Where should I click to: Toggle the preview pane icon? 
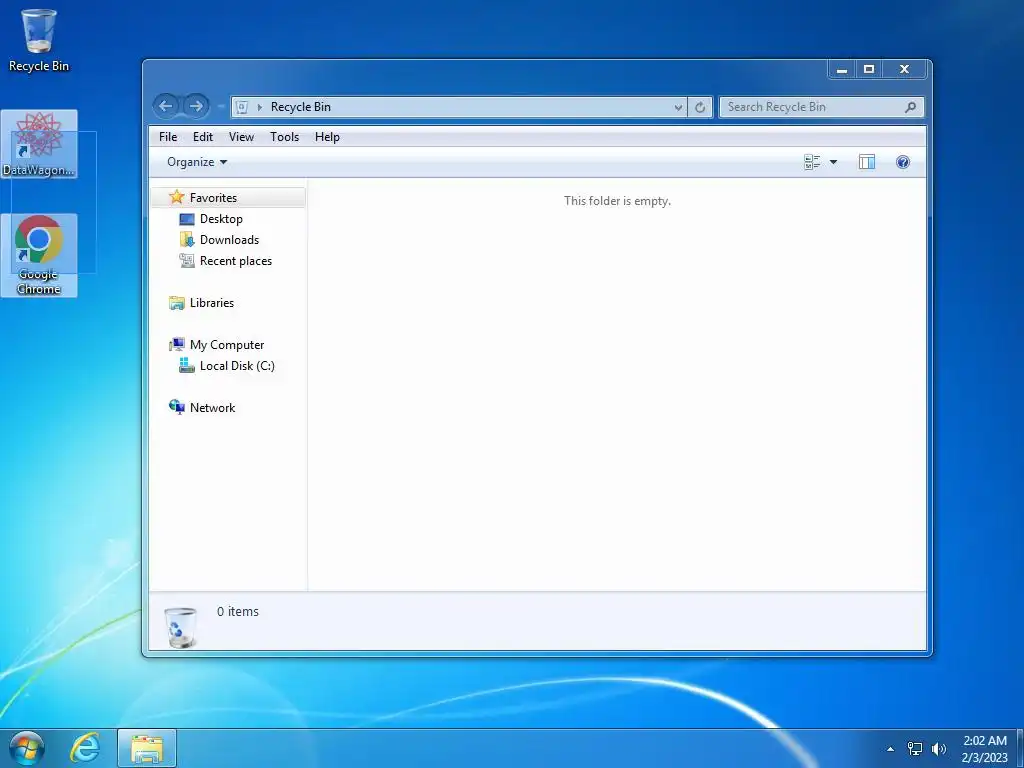pyautogui.click(x=867, y=162)
